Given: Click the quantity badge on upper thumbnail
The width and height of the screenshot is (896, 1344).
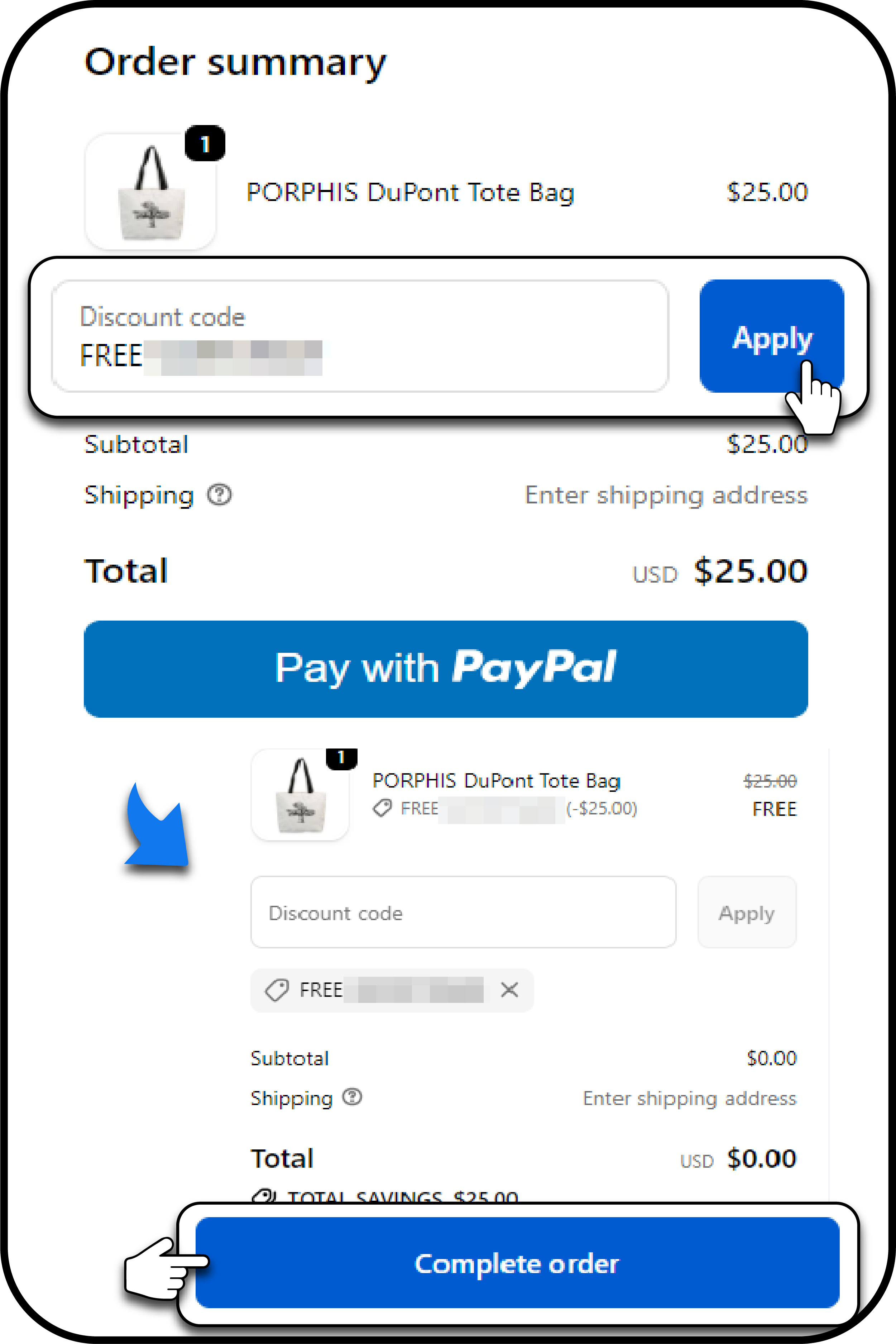Looking at the screenshot, I should (205, 143).
